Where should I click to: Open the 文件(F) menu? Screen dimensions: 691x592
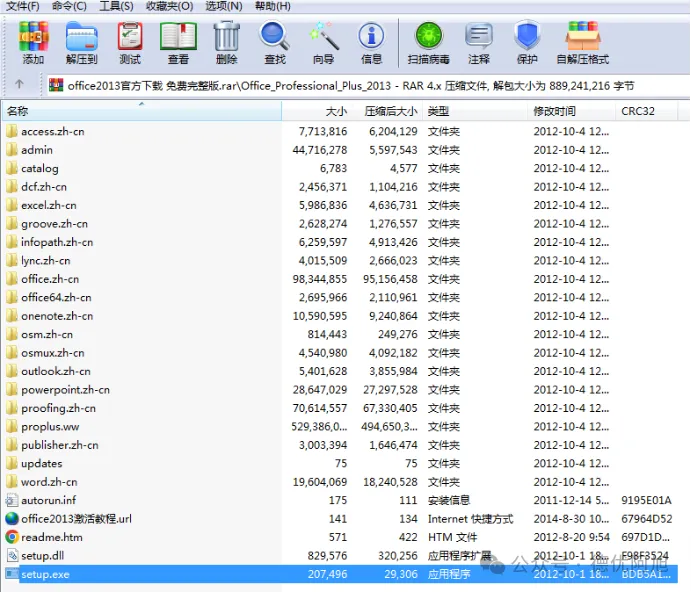pos(22,6)
